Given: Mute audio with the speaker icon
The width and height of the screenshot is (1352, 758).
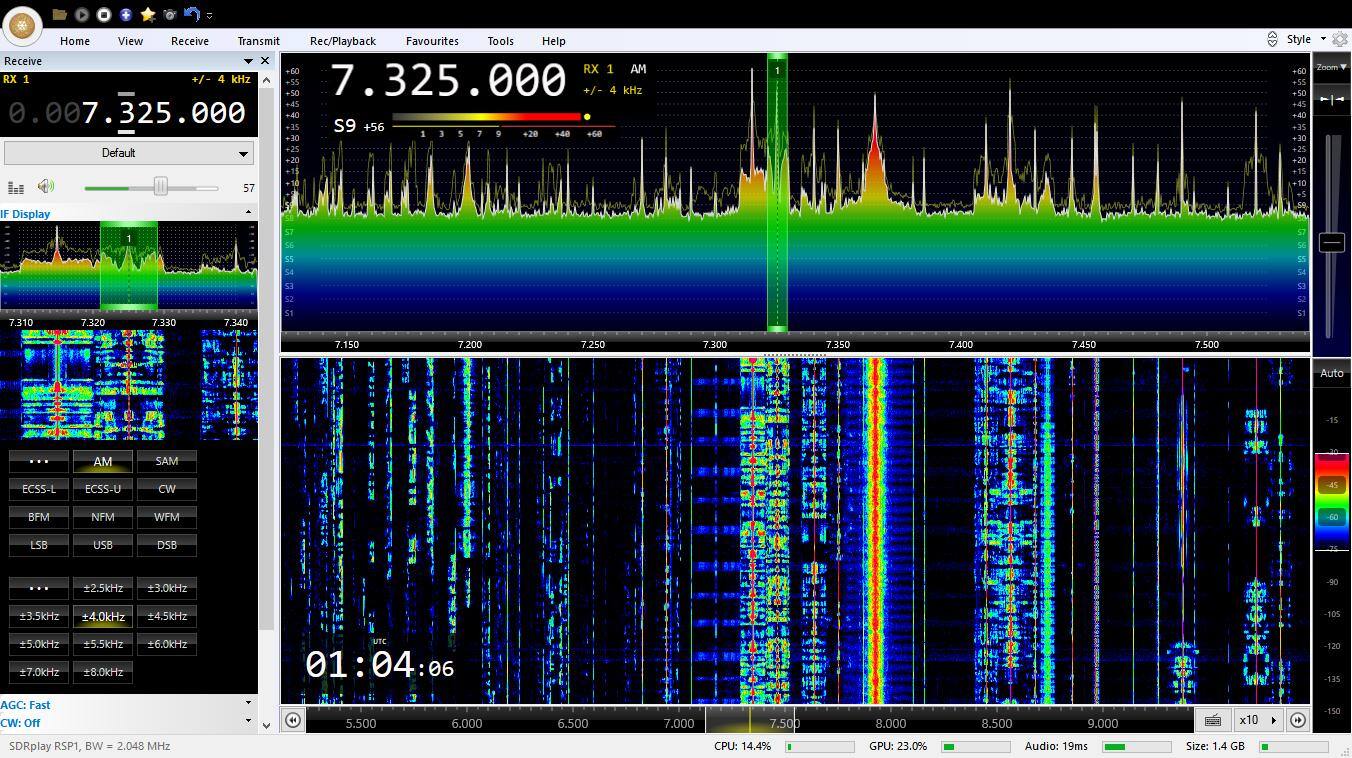Looking at the screenshot, I should [x=45, y=187].
